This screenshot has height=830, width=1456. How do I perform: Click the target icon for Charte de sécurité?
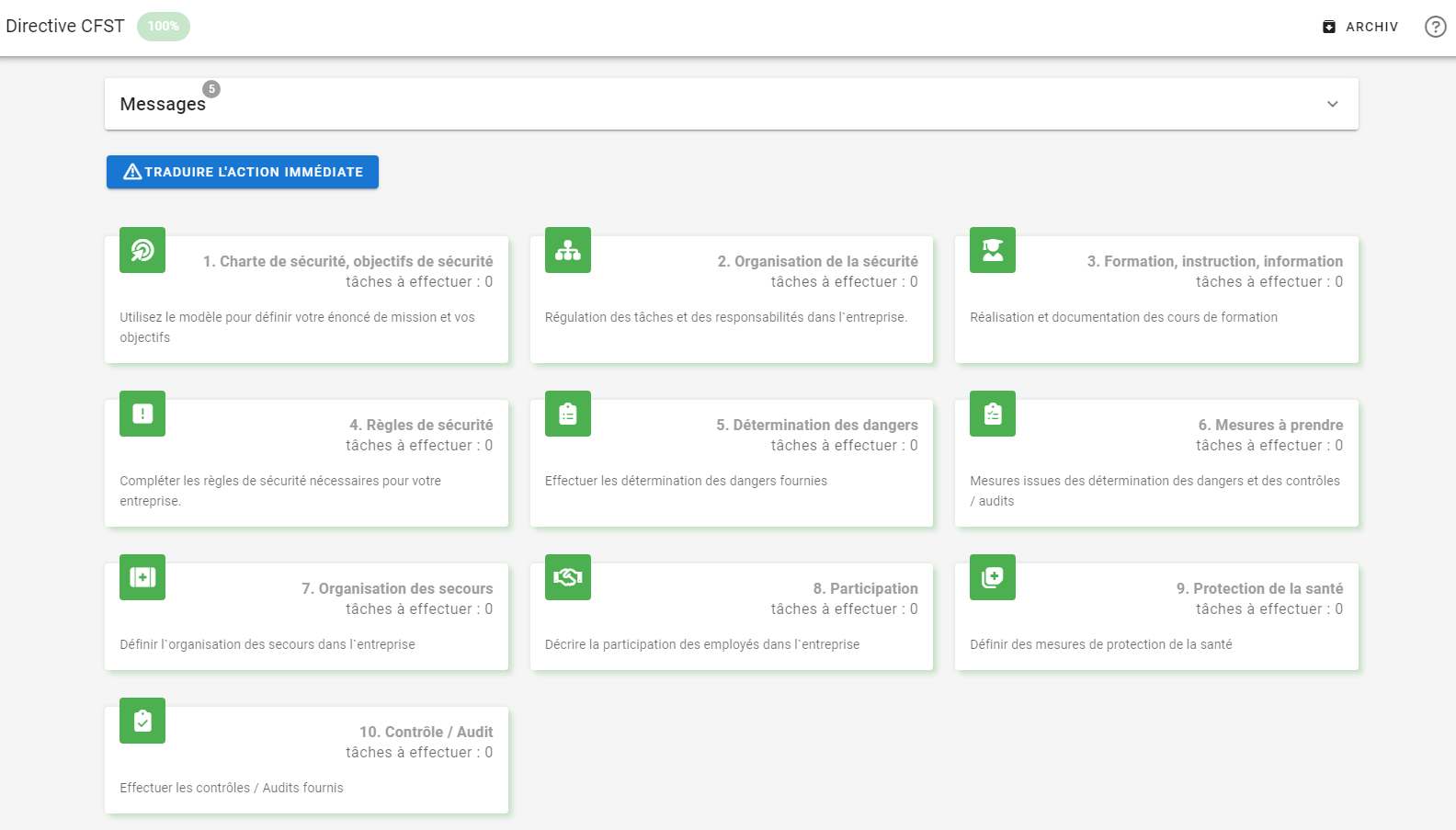142,250
